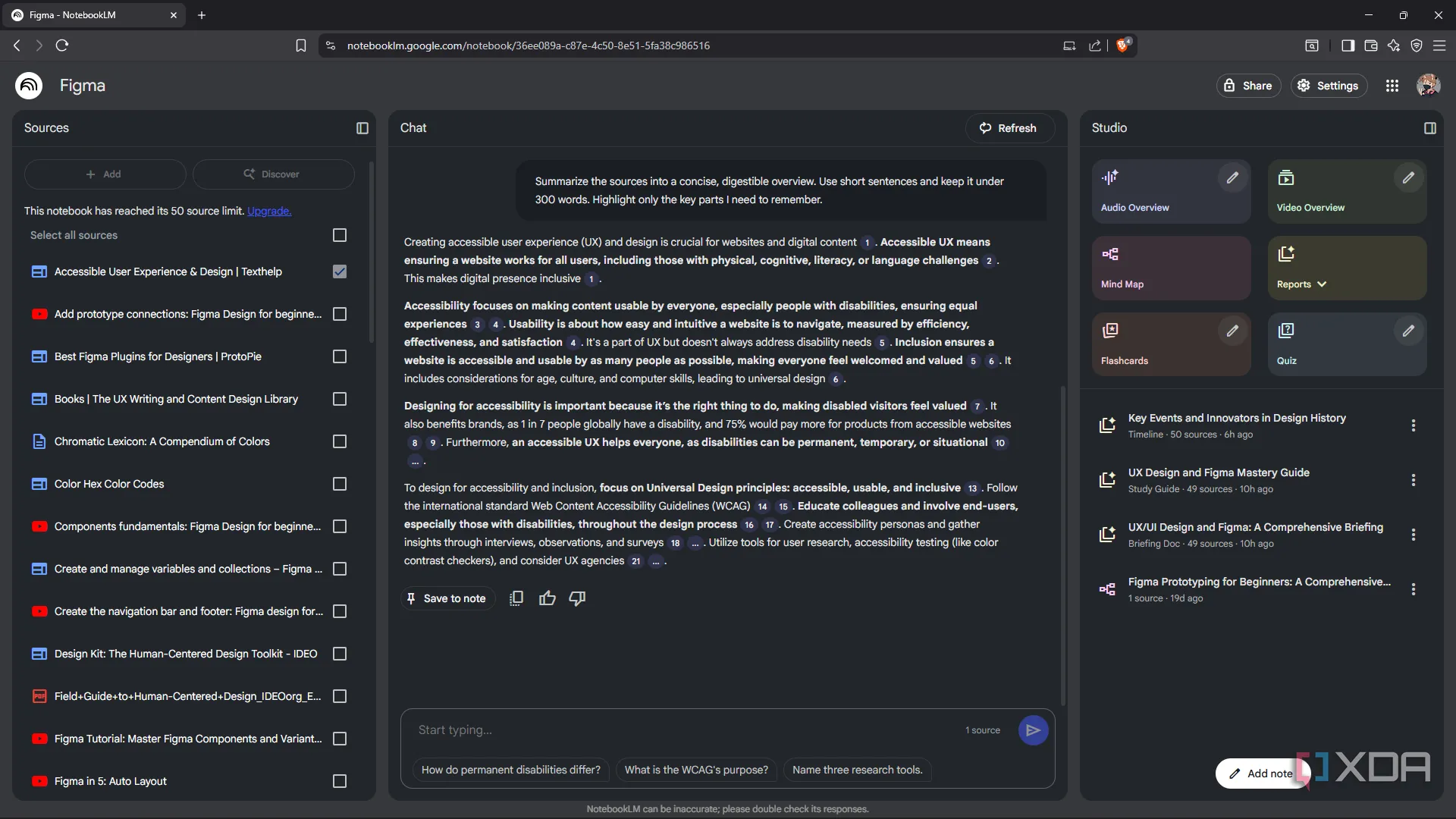Uncheck Accessible User Experience & Design source
The width and height of the screenshot is (1456, 819).
click(340, 271)
